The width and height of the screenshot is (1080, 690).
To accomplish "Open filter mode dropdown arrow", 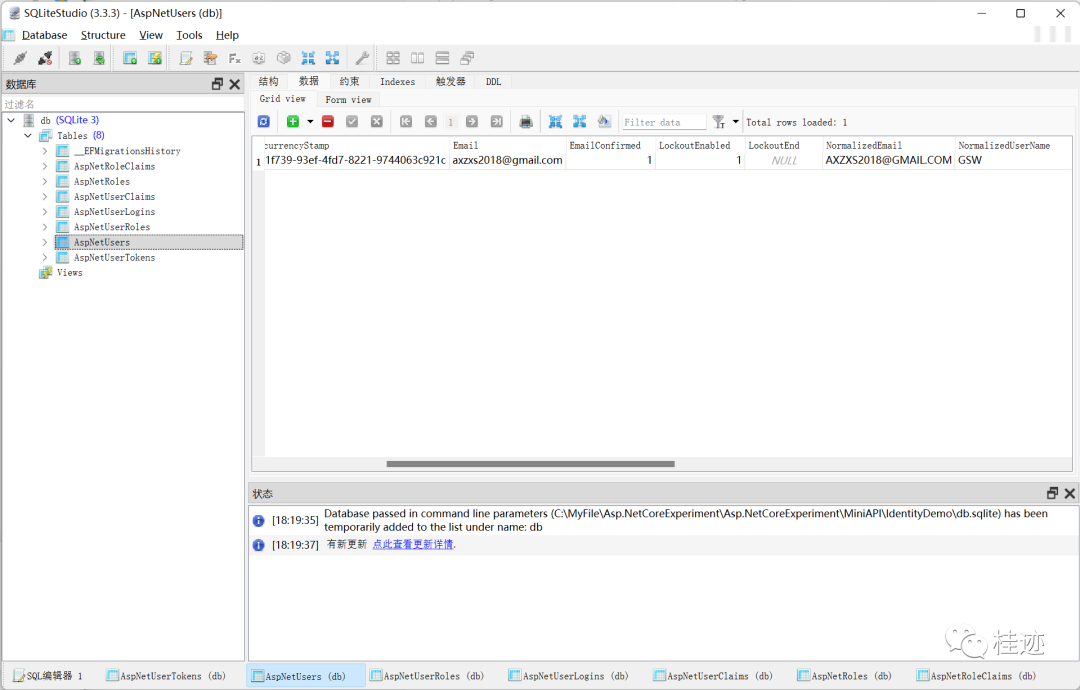I will pyautogui.click(x=736, y=122).
